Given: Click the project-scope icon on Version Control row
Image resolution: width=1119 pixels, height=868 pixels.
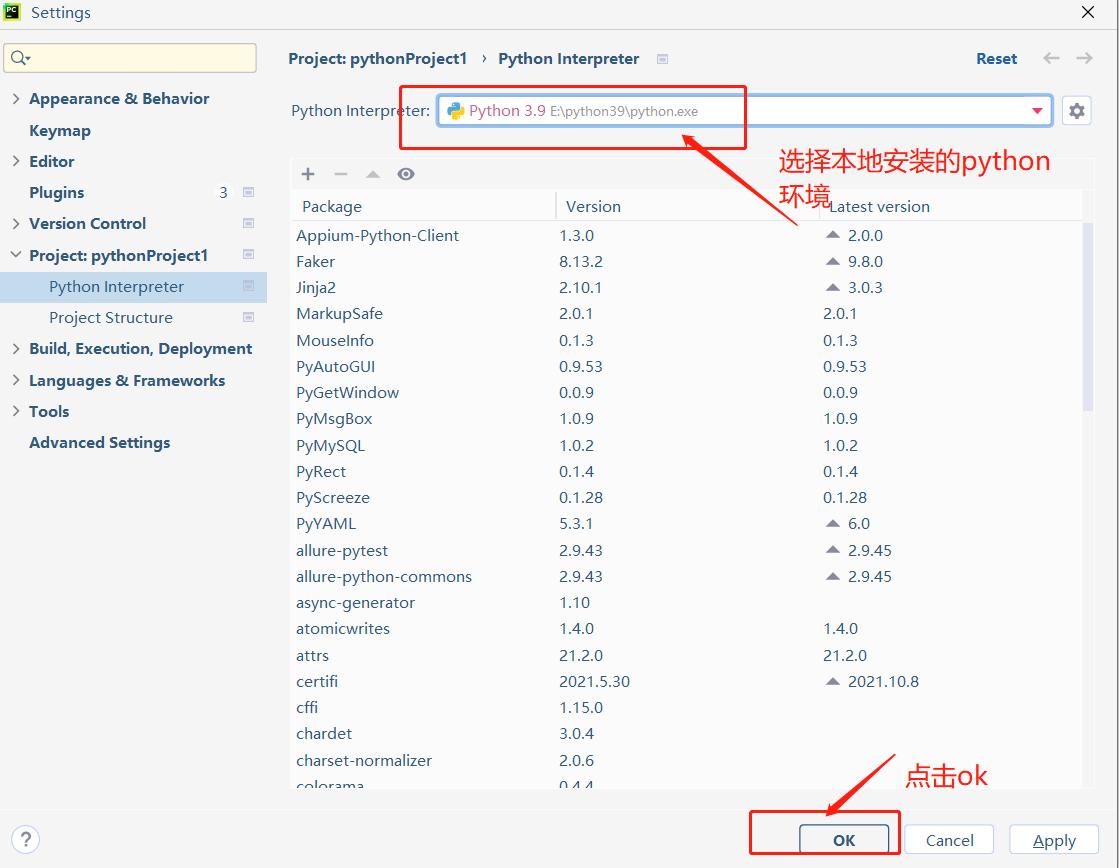Looking at the screenshot, I should (x=248, y=223).
